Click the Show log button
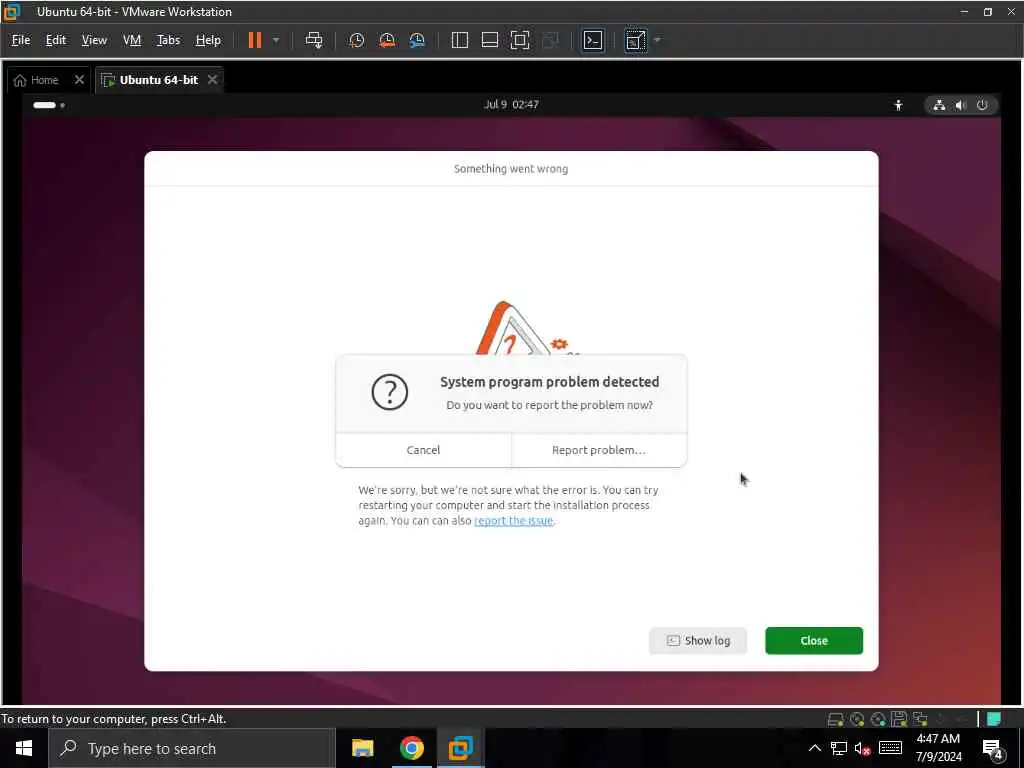The image size is (1024, 768). tap(698, 641)
